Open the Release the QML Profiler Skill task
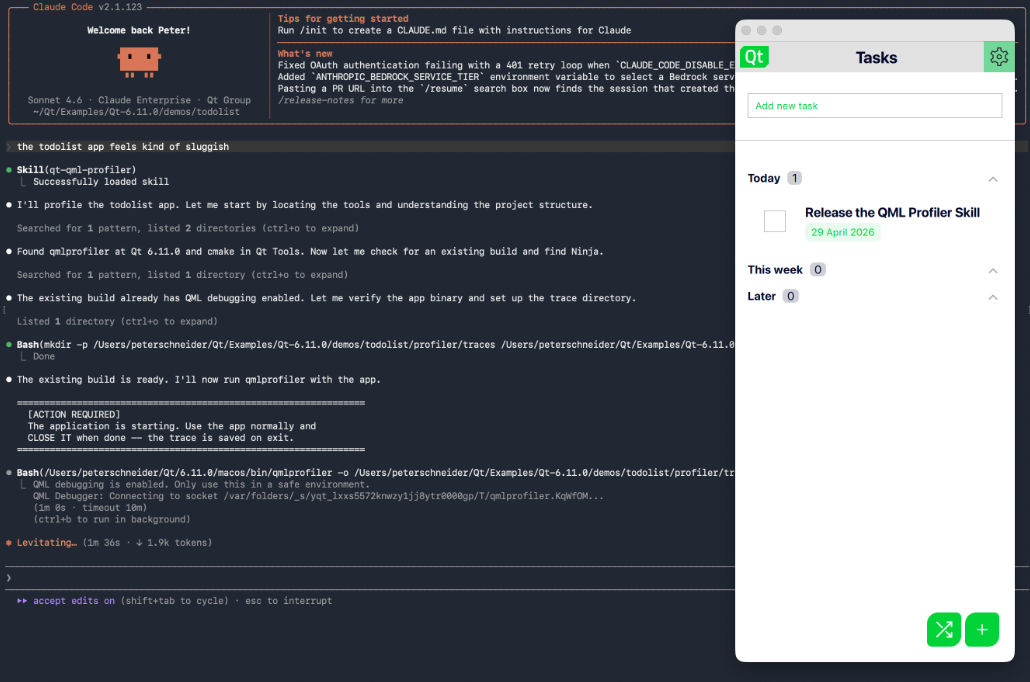This screenshot has height=682, width=1030. pyautogui.click(x=892, y=212)
